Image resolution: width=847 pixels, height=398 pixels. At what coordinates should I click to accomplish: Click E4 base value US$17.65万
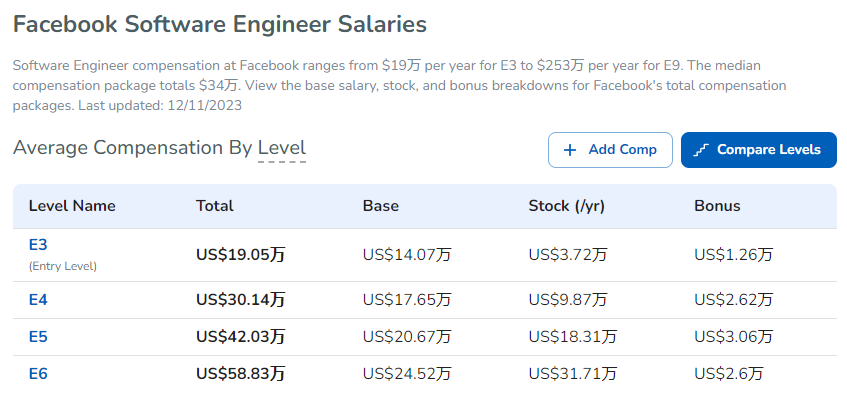point(406,299)
